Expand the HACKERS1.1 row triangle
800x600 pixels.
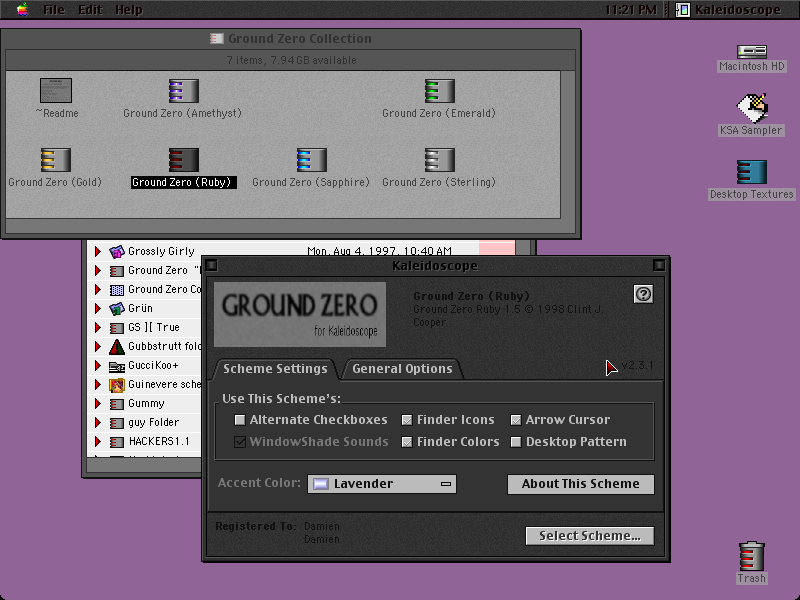click(97, 442)
